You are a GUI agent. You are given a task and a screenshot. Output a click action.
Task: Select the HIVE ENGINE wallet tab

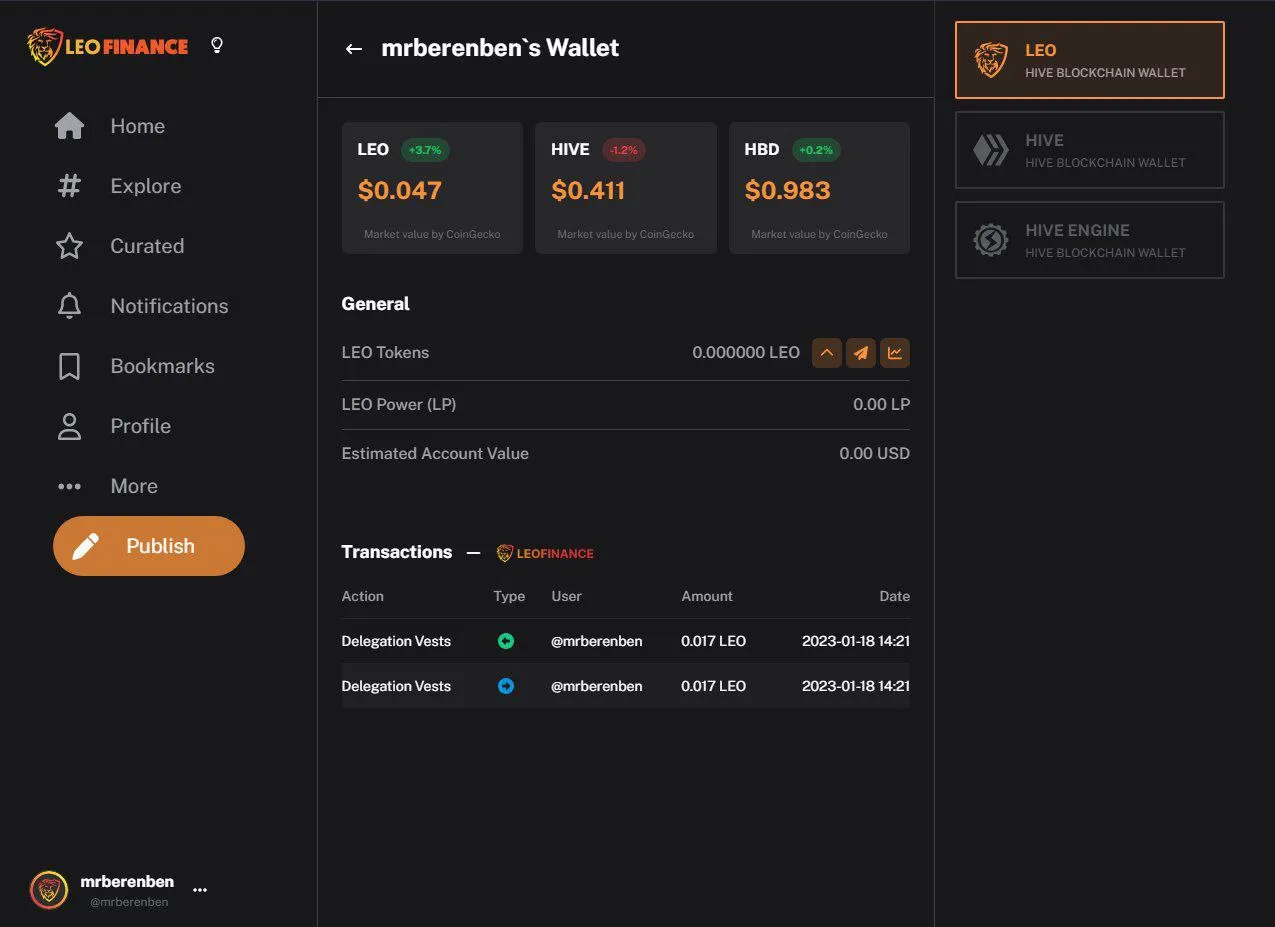coord(1089,240)
